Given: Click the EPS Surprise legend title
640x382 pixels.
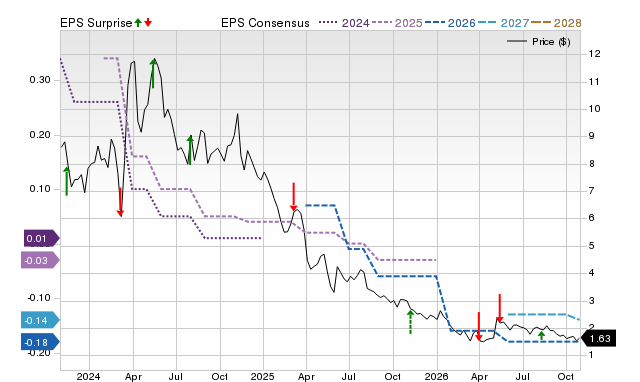Looking at the screenshot, I should tap(96, 23).
